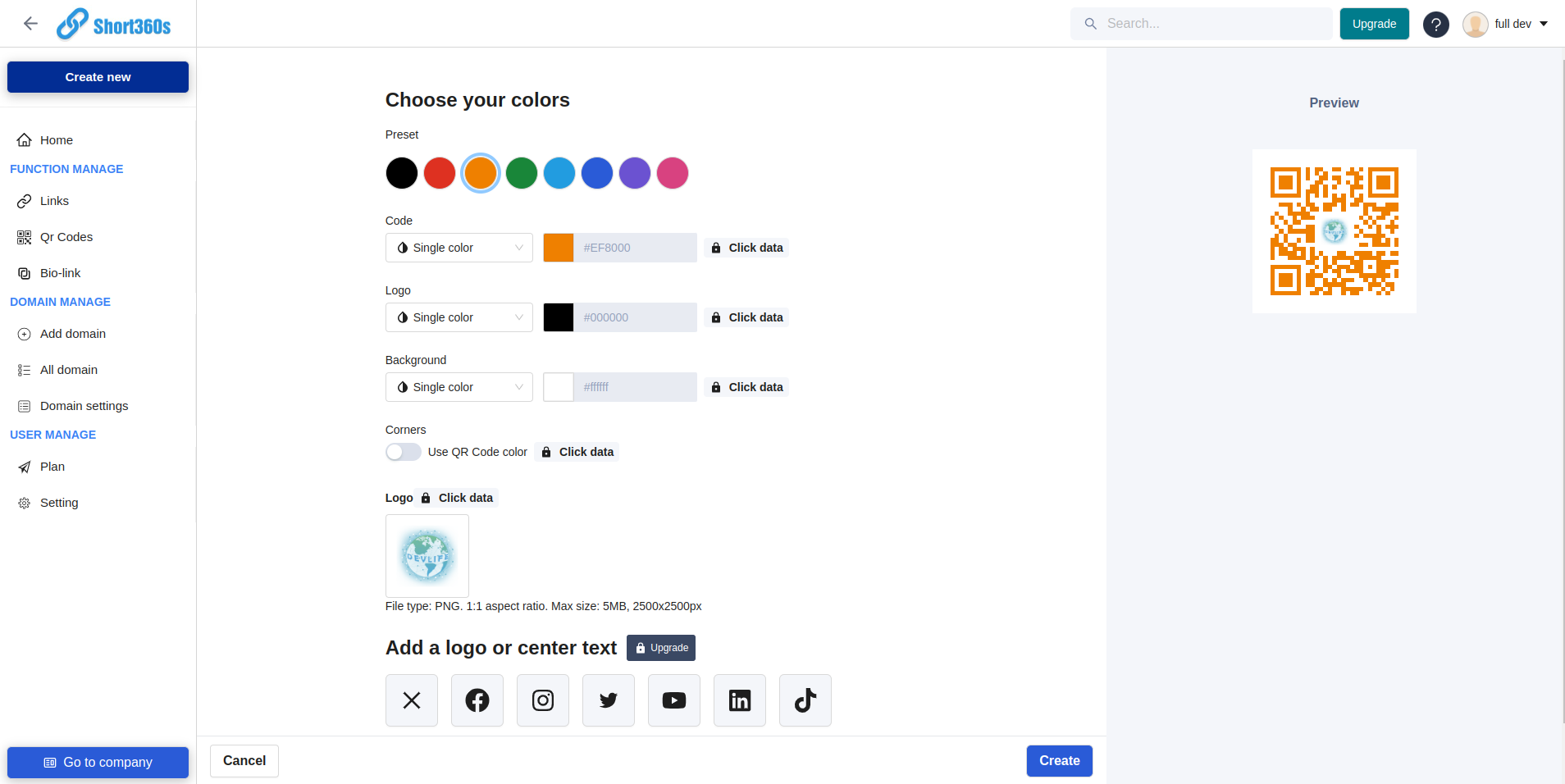Select the Twitter bird logo option
The width and height of the screenshot is (1565, 784).
tap(609, 700)
